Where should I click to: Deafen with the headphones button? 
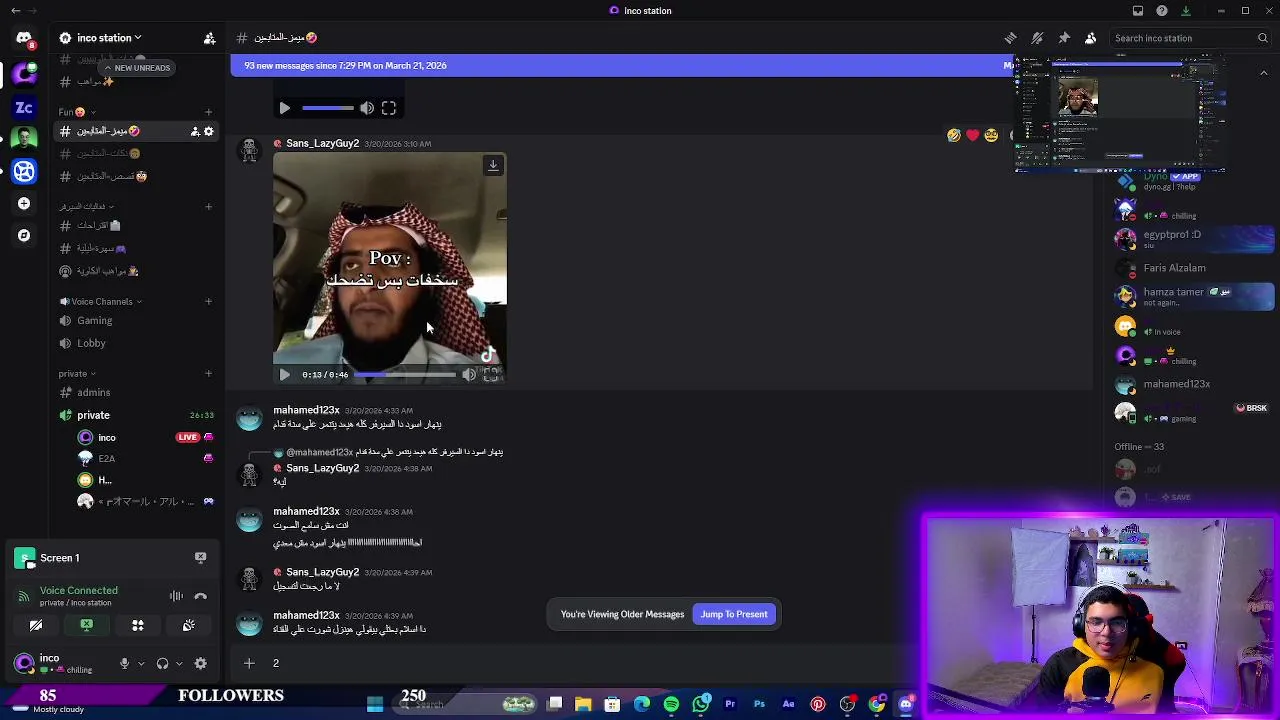[163, 663]
